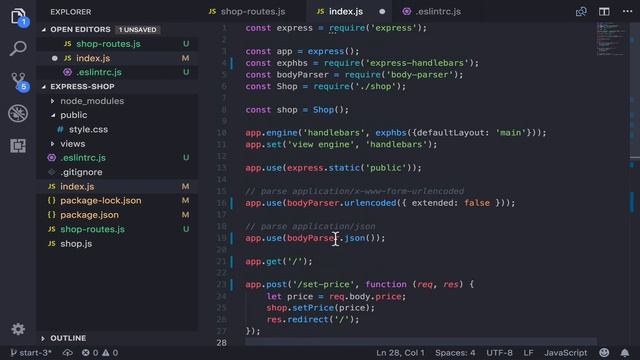Click the synchronize changes cloud icon
Viewport: 640px width, 360px height.
[68, 353]
